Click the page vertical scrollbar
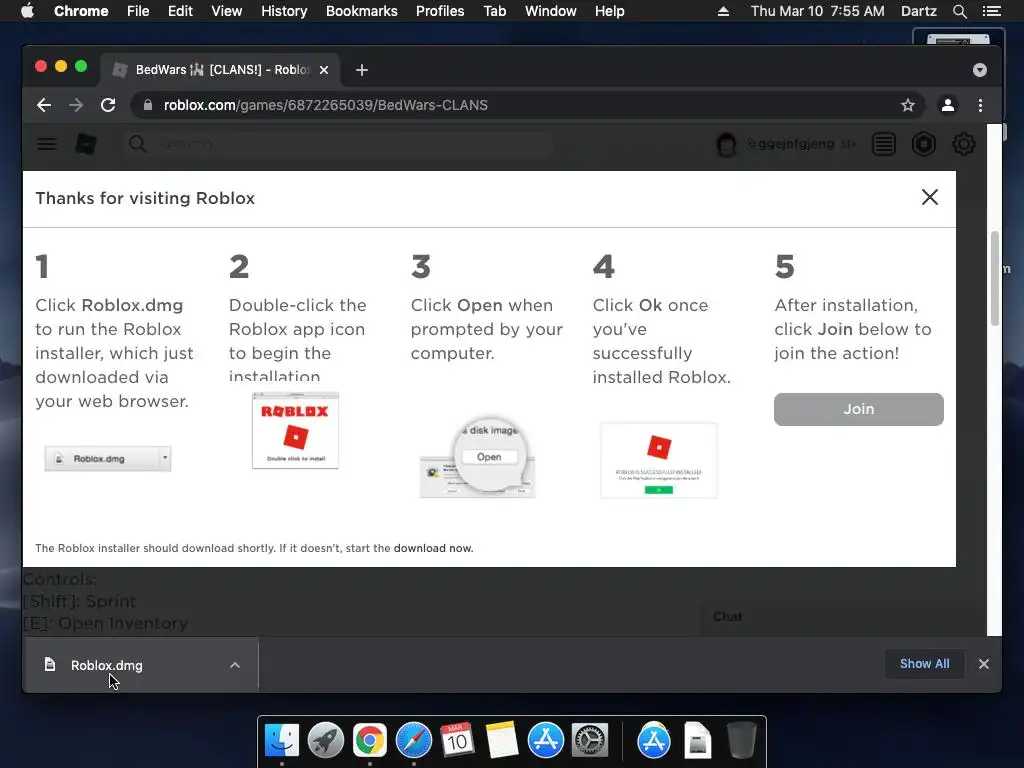Image resolution: width=1024 pixels, height=768 pixels. [995, 278]
